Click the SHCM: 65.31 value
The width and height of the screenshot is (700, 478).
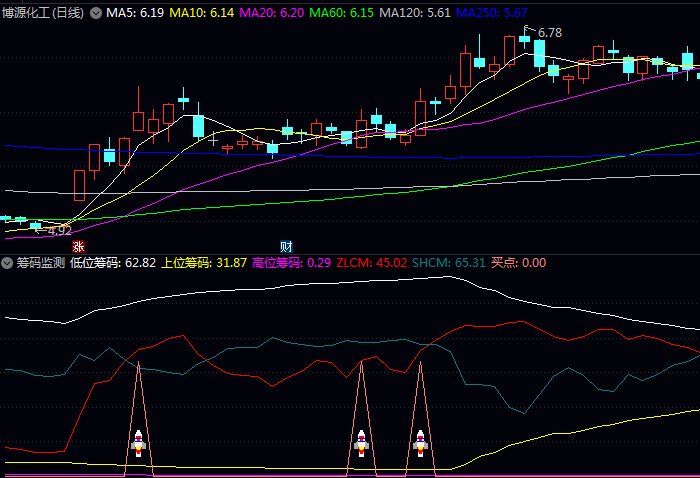(x=449, y=263)
